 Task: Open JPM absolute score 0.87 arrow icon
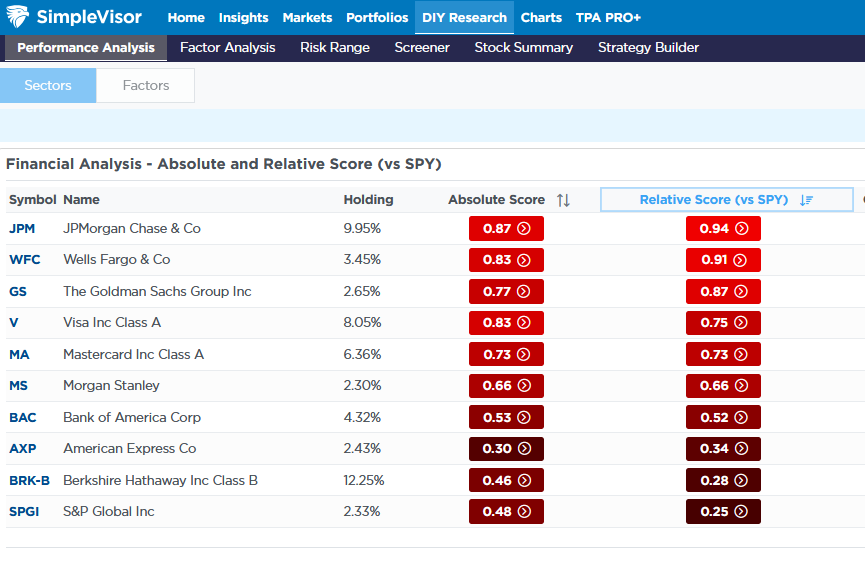click(x=524, y=228)
